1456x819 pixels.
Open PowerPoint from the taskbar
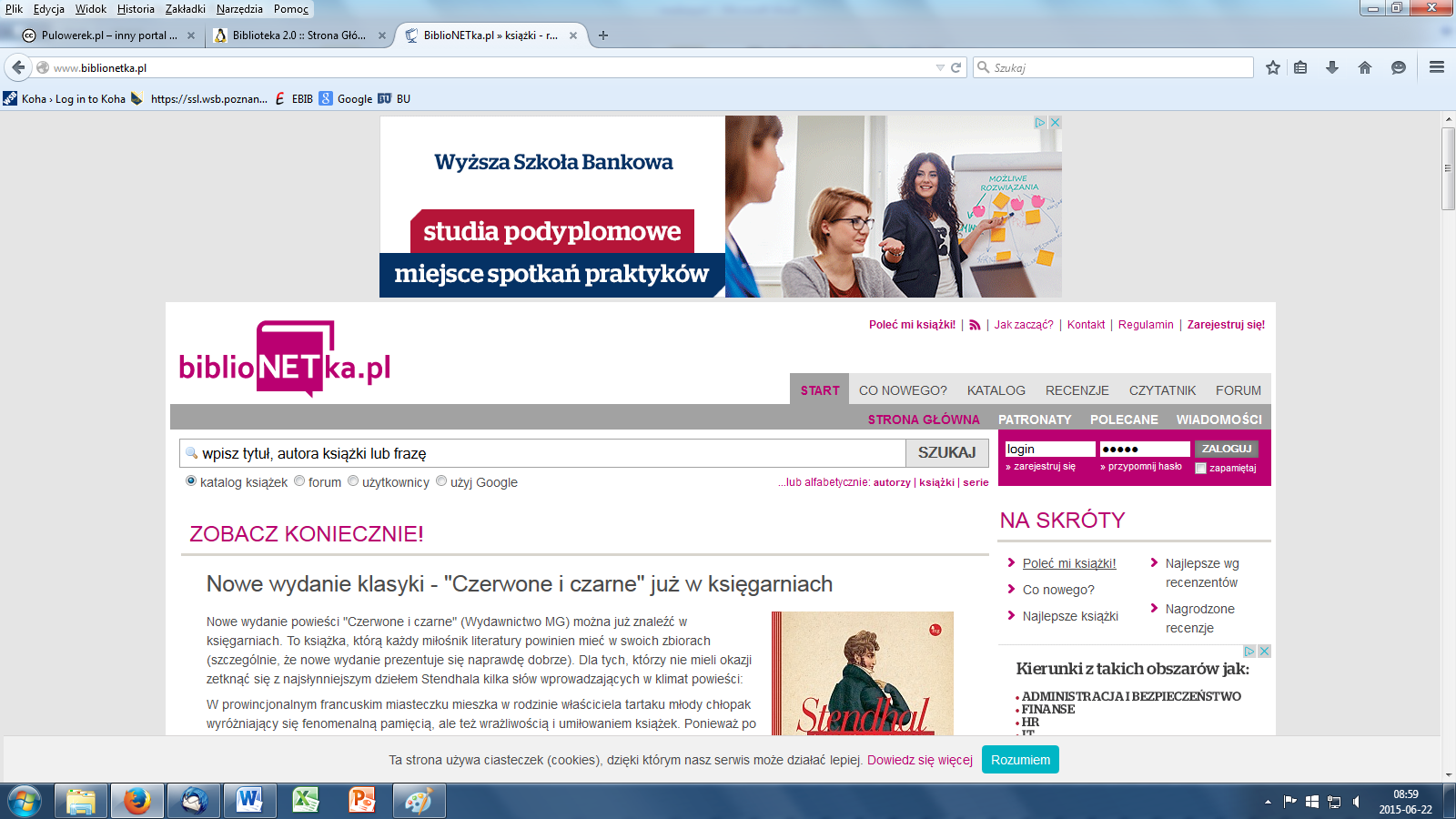click(362, 801)
